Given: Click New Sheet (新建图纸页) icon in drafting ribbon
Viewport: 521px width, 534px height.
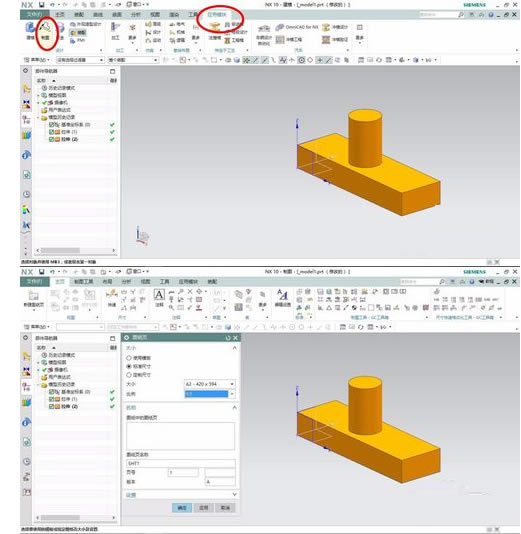Looking at the screenshot, I should tap(33, 299).
